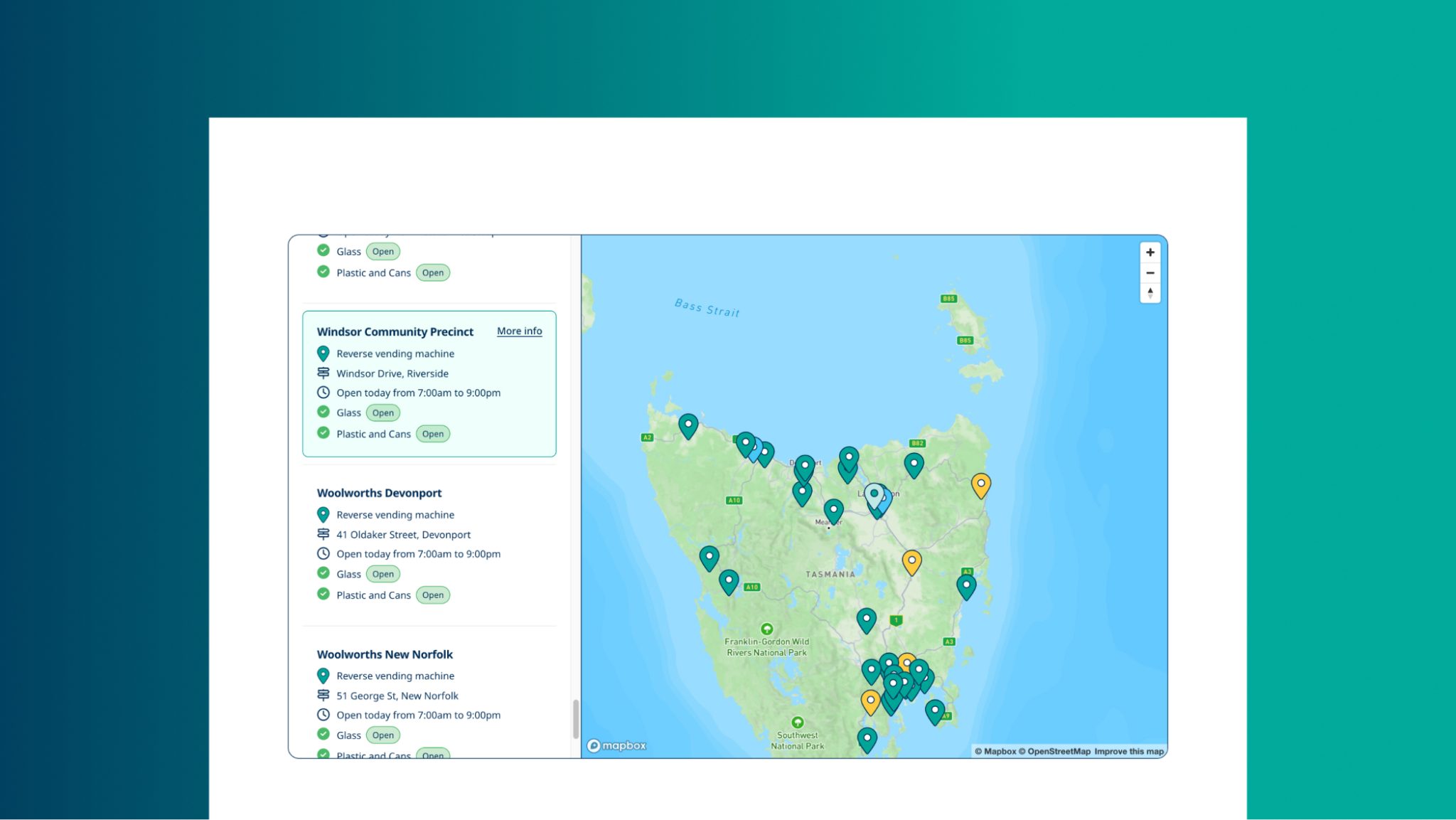Image resolution: width=1456 pixels, height=820 pixels.
Task: Click the Mapbox logo
Action: [x=616, y=745]
